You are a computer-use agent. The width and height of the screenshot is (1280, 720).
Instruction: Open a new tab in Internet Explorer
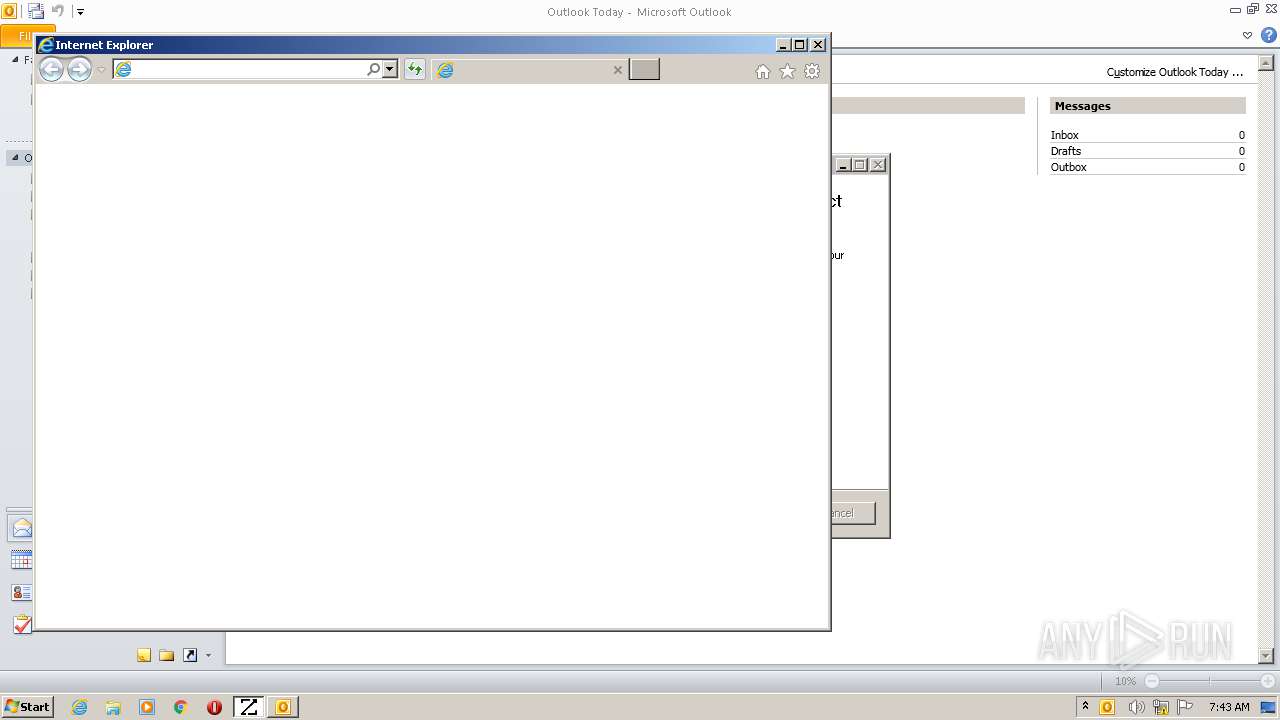[x=644, y=69]
